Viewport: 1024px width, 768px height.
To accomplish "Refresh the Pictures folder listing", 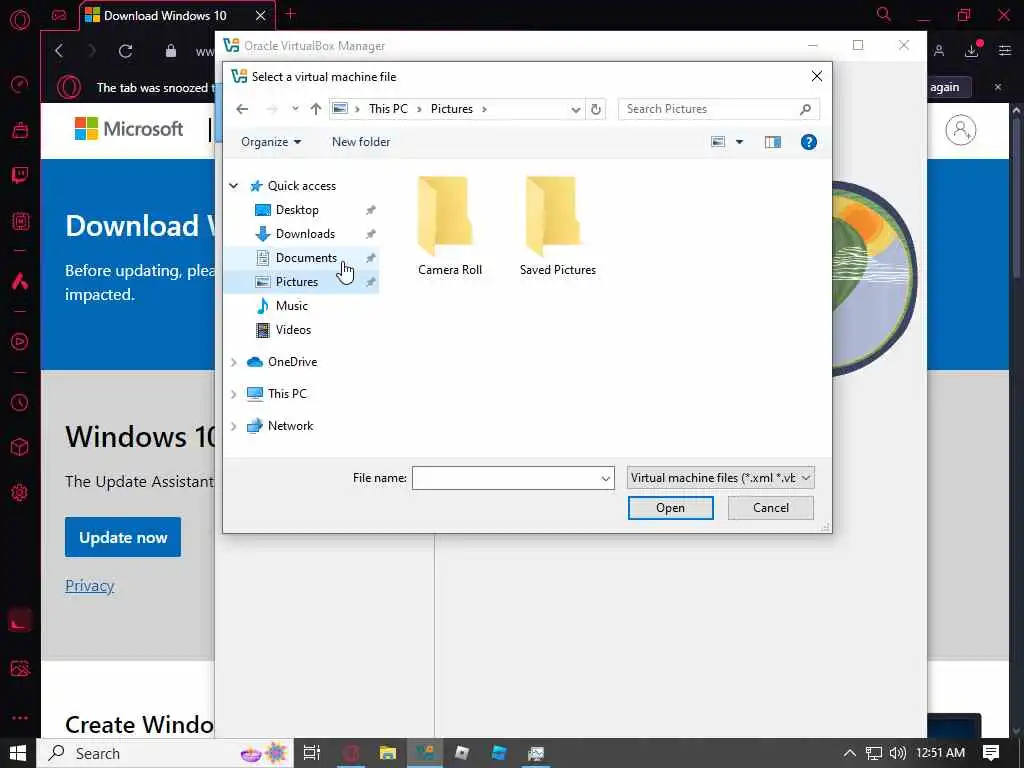I will click(596, 109).
